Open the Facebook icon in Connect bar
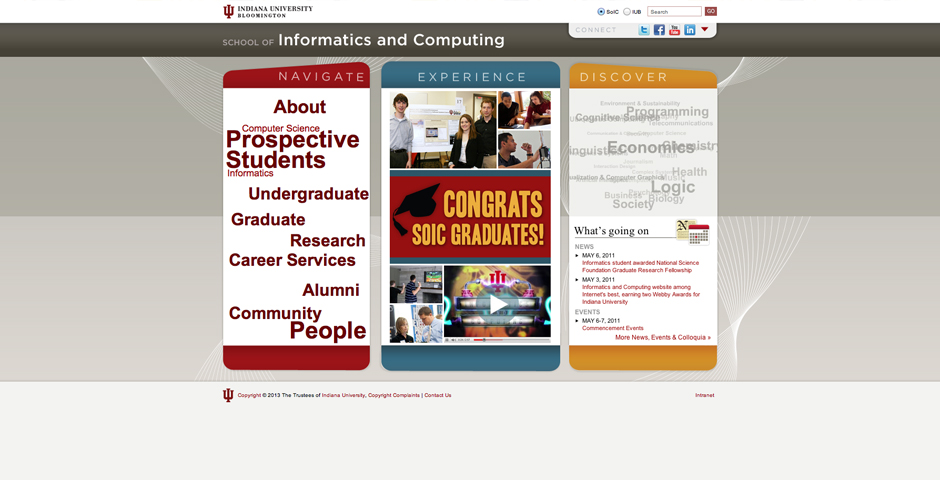This screenshot has height=480, width=940. point(659,30)
